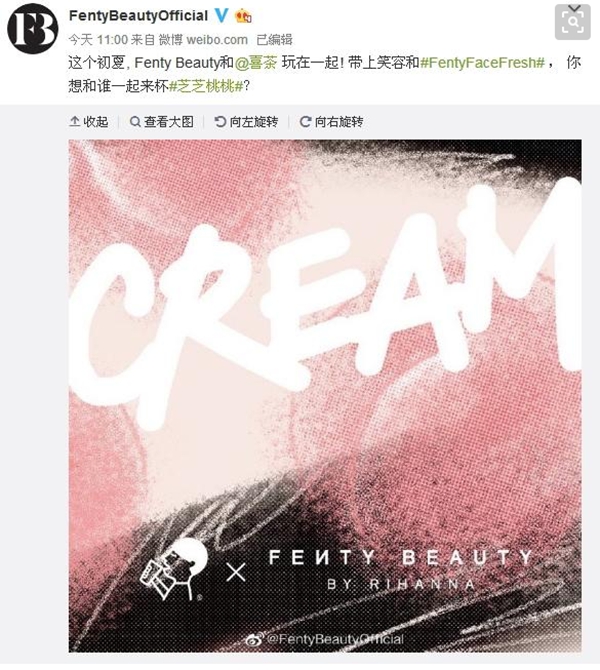Rotate the image right with 向右旋转
The width and height of the screenshot is (600, 670).
(332, 122)
